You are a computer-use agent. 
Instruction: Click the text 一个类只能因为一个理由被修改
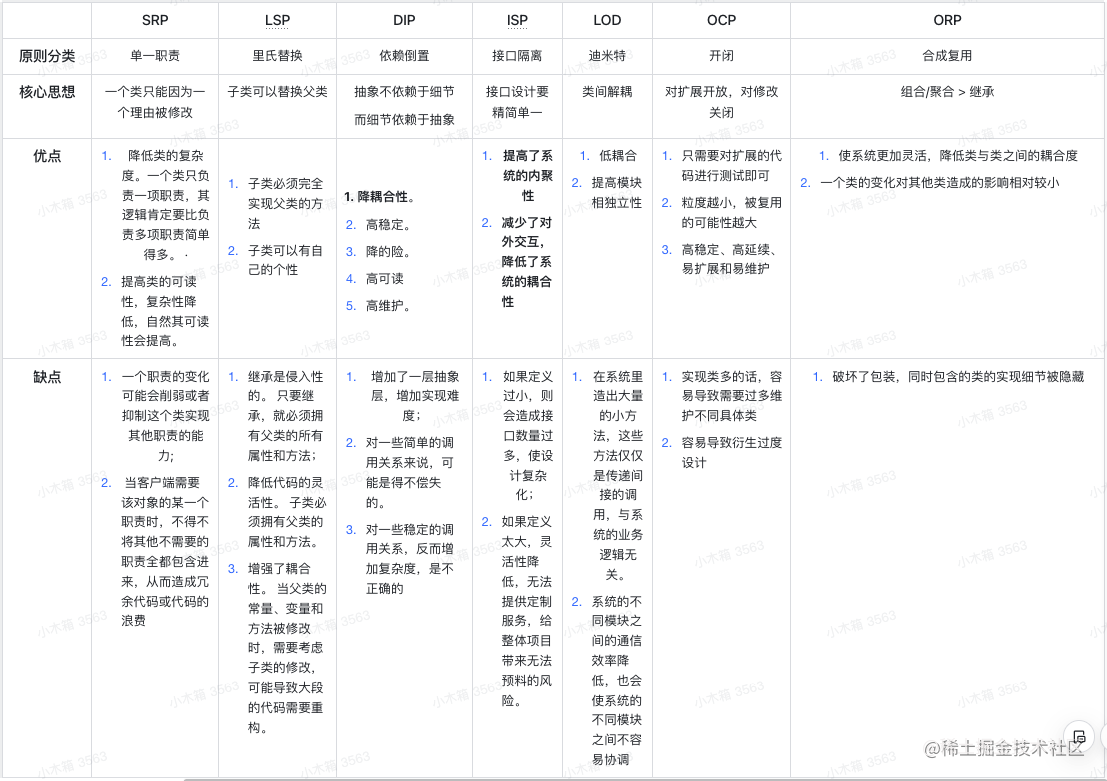click(155, 102)
